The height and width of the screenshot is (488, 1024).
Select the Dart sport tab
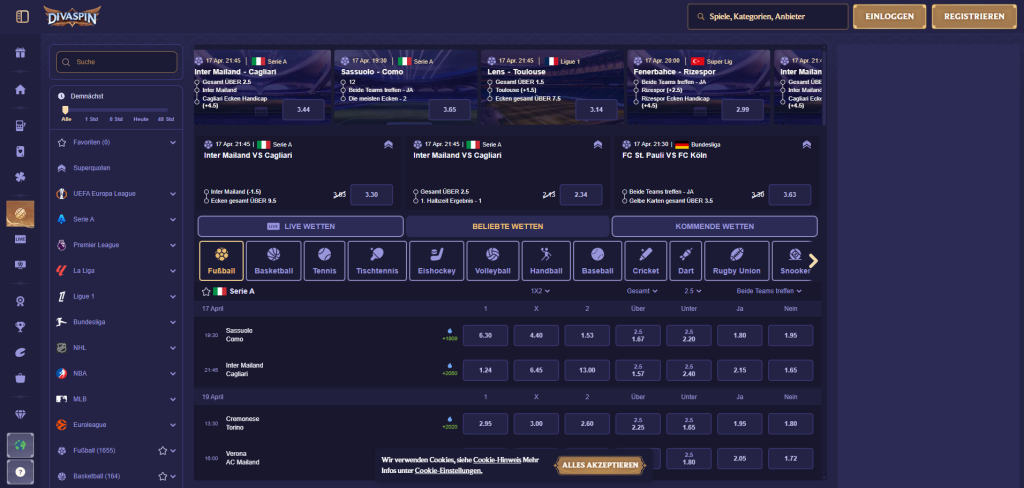coord(686,261)
